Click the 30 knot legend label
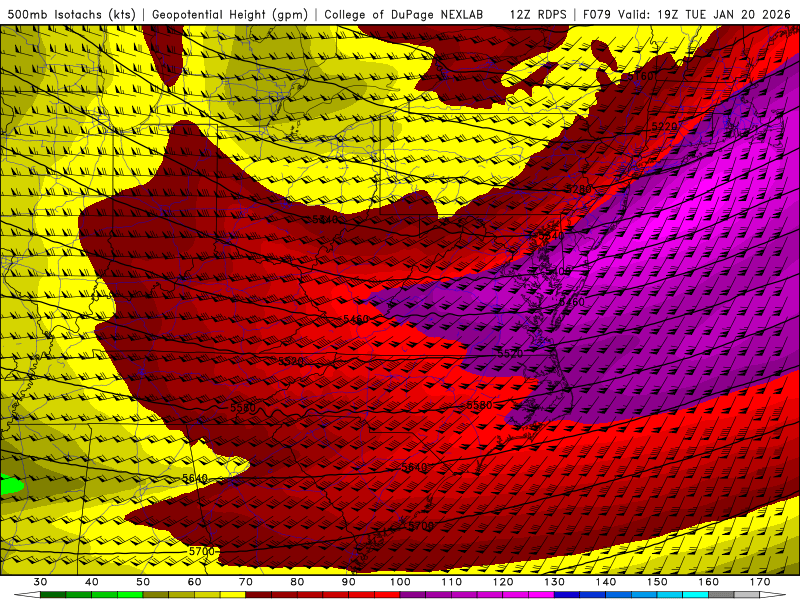The height and width of the screenshot is (600, 800). (x=40, y=582)
